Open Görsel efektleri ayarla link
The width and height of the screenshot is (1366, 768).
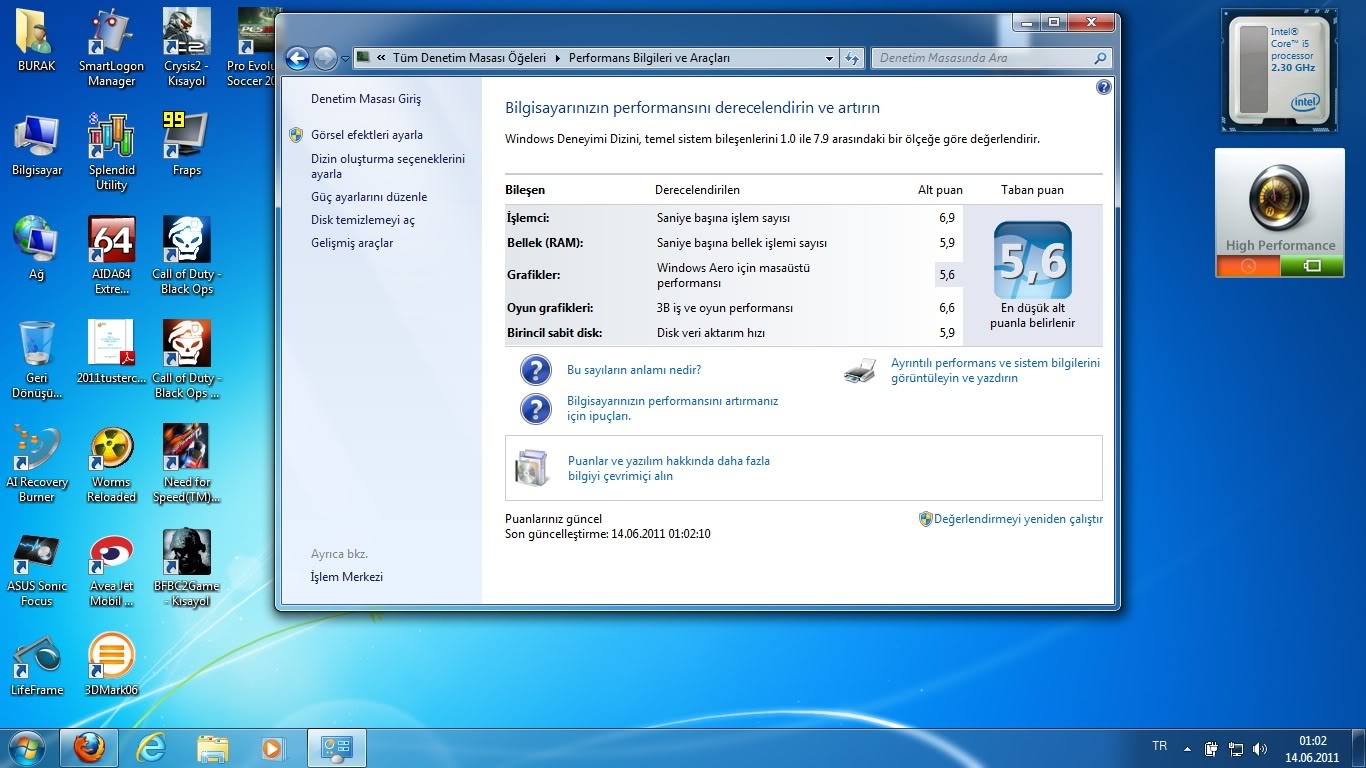[367, 135]
